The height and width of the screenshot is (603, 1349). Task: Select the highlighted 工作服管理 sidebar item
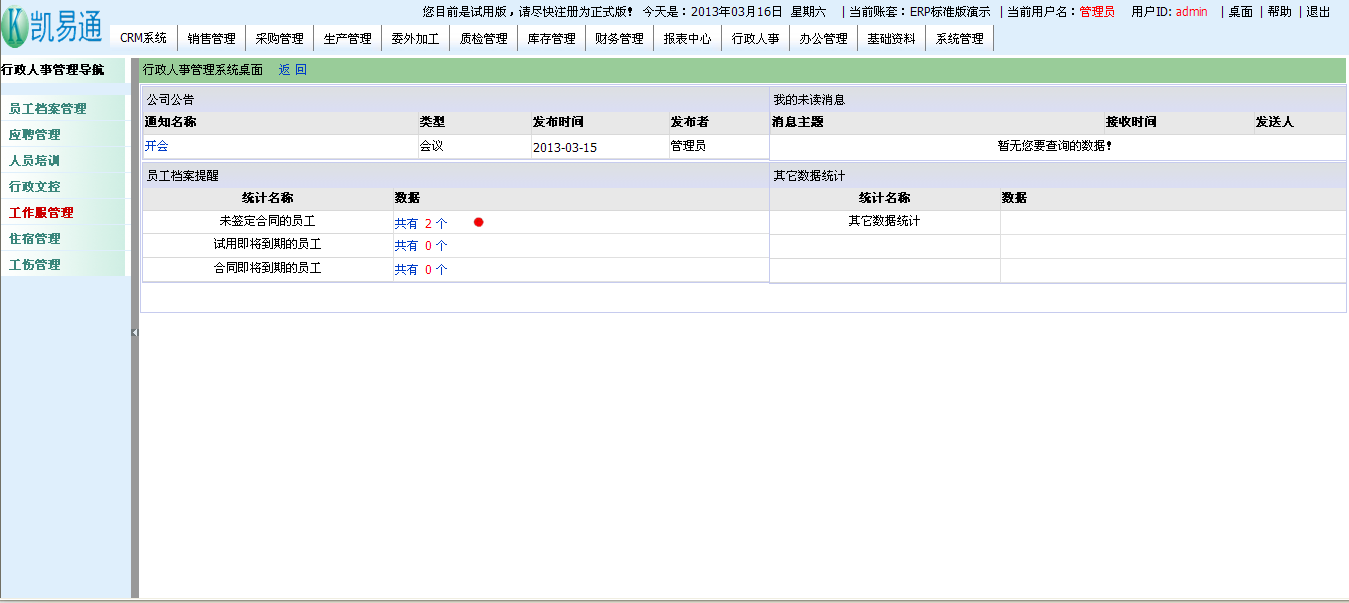click(x=41, y=213)
